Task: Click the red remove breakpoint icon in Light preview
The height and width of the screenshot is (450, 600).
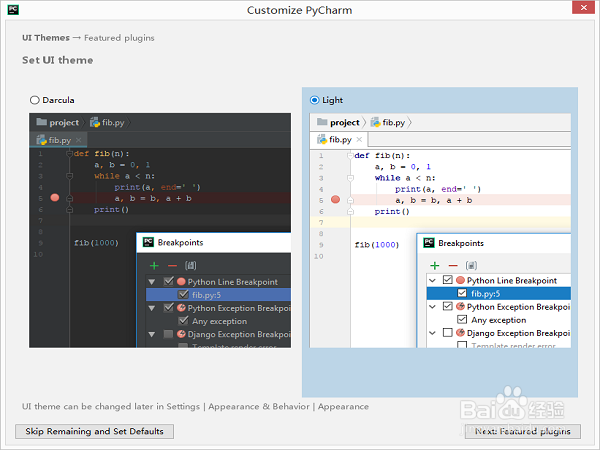Action: click(x=453, y=266)
